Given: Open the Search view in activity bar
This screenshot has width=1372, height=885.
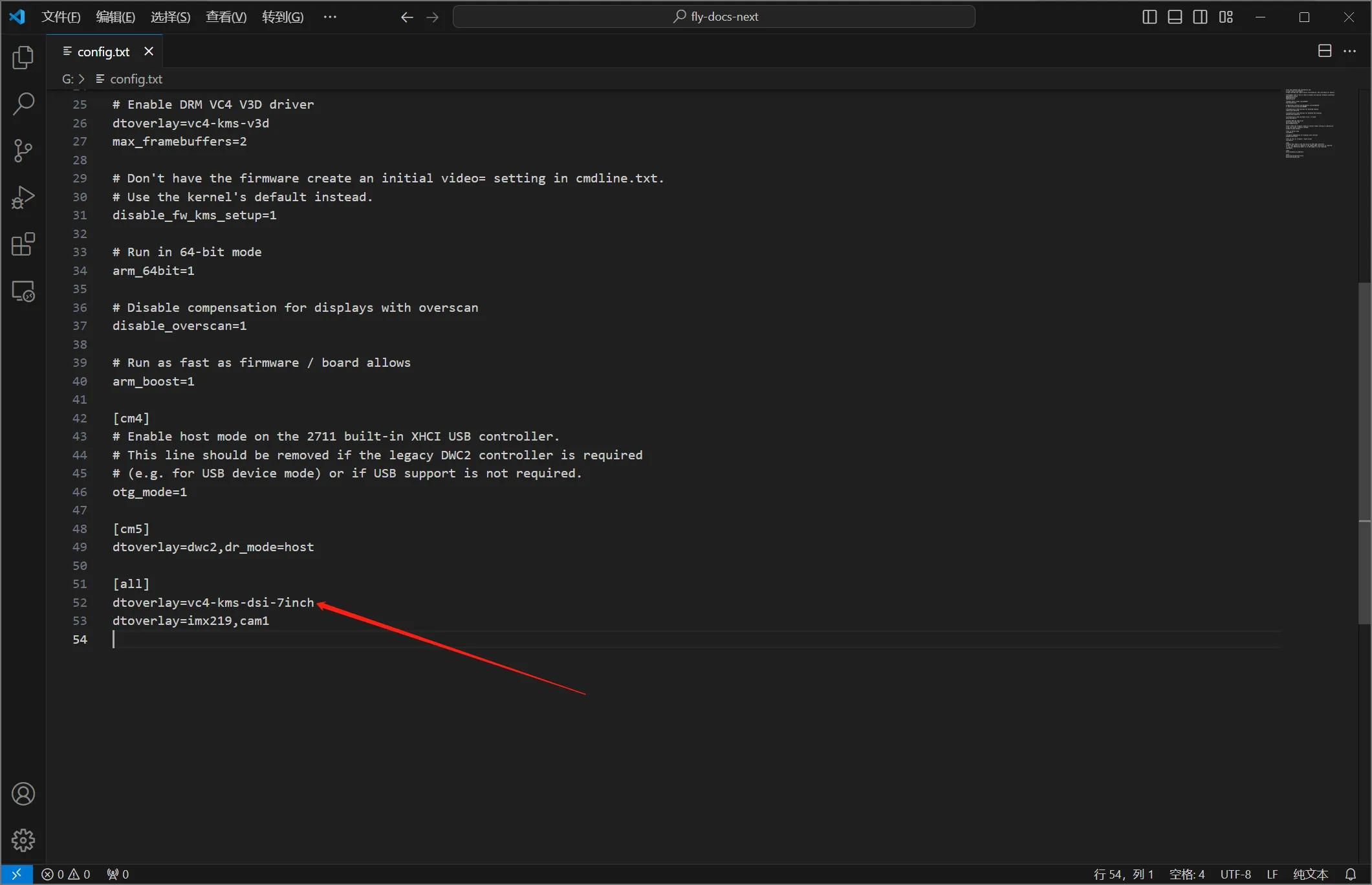Looking at the screenshot, I should 23,104.
